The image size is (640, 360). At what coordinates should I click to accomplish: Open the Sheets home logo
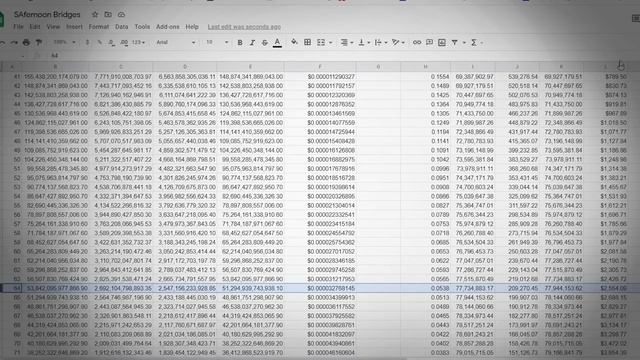coord(2,20)
